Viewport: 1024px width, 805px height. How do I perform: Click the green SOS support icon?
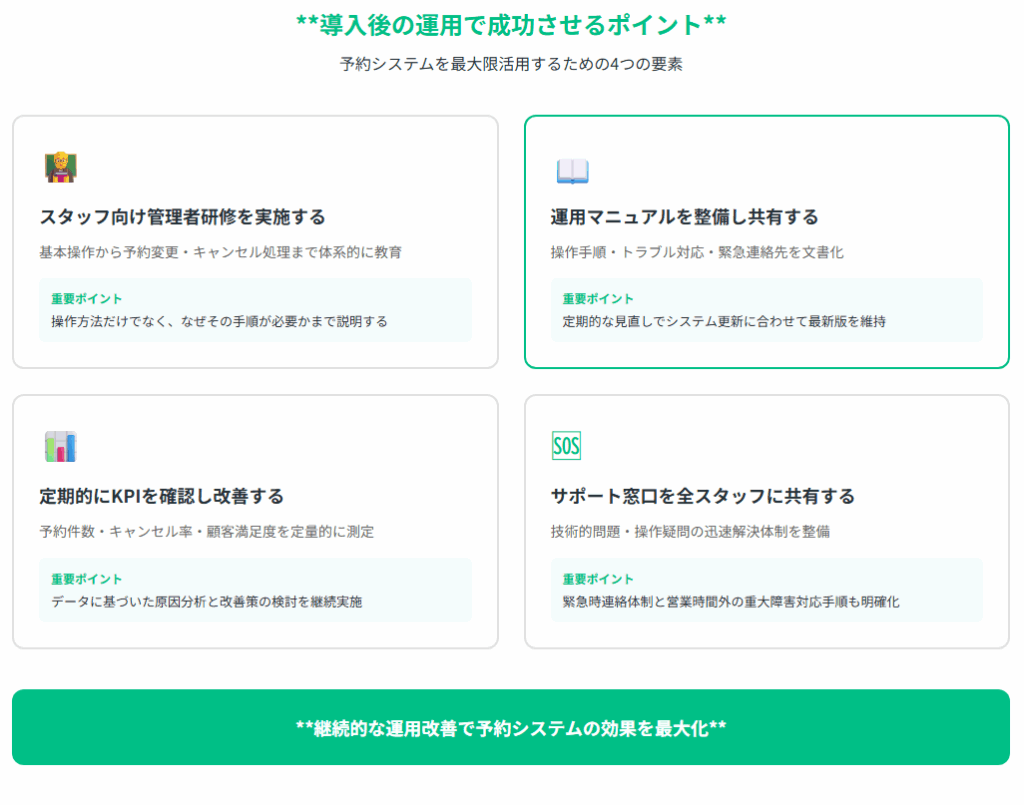(566, 446)
